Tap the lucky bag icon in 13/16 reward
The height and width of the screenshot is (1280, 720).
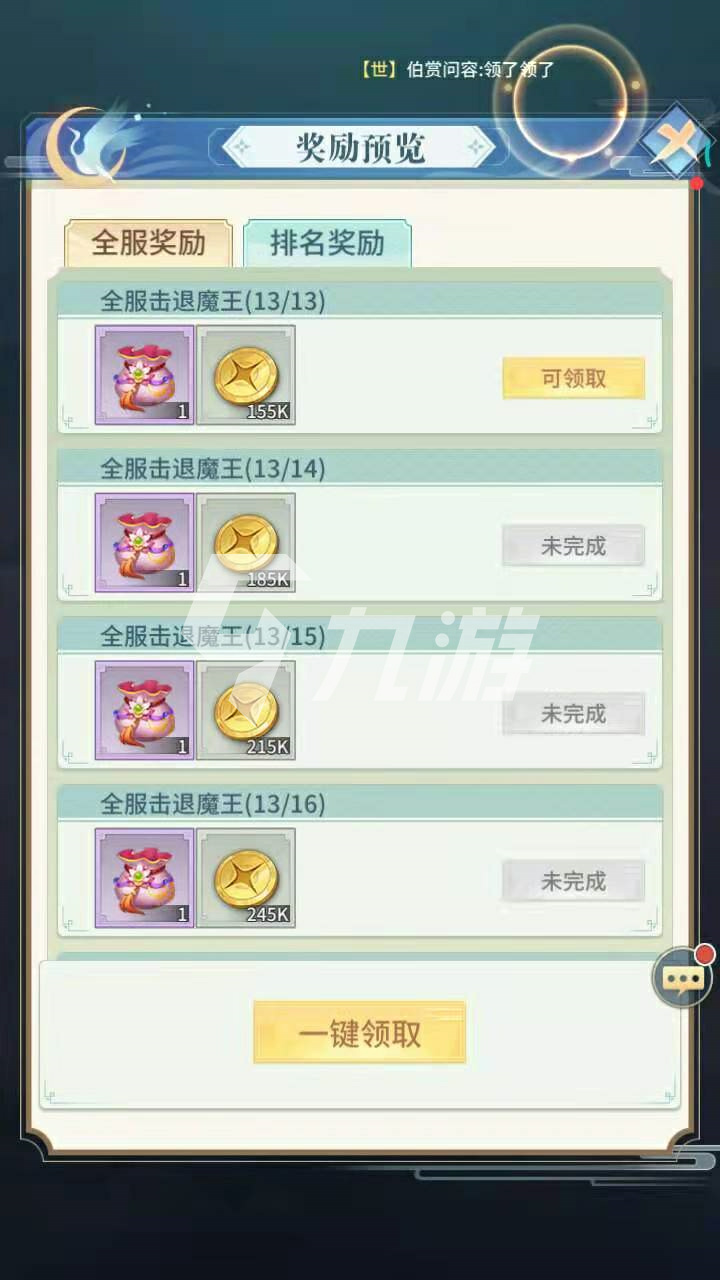coord(144,878)
